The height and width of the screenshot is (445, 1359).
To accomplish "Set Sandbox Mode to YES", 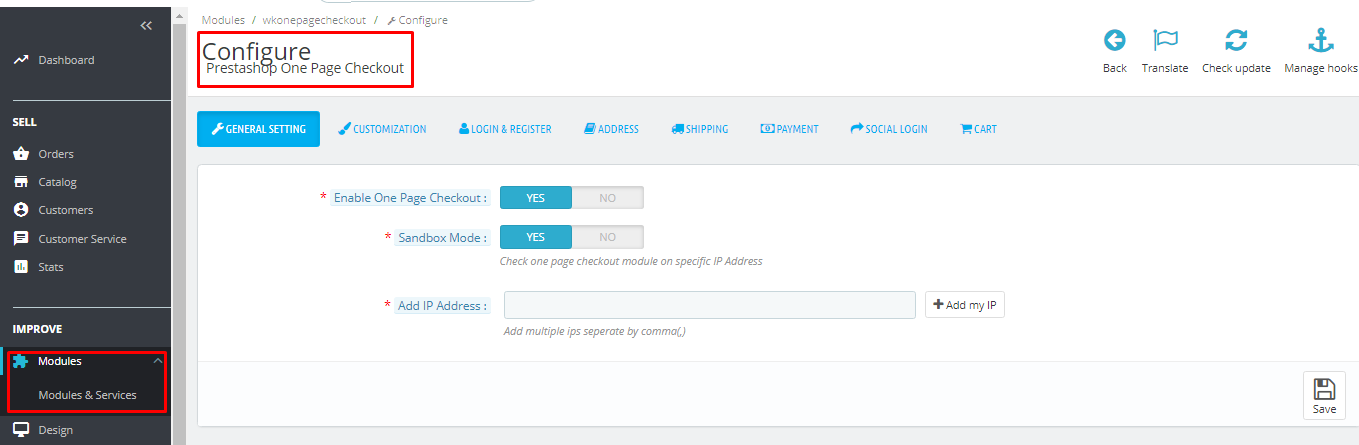I will tap(536, 237).
